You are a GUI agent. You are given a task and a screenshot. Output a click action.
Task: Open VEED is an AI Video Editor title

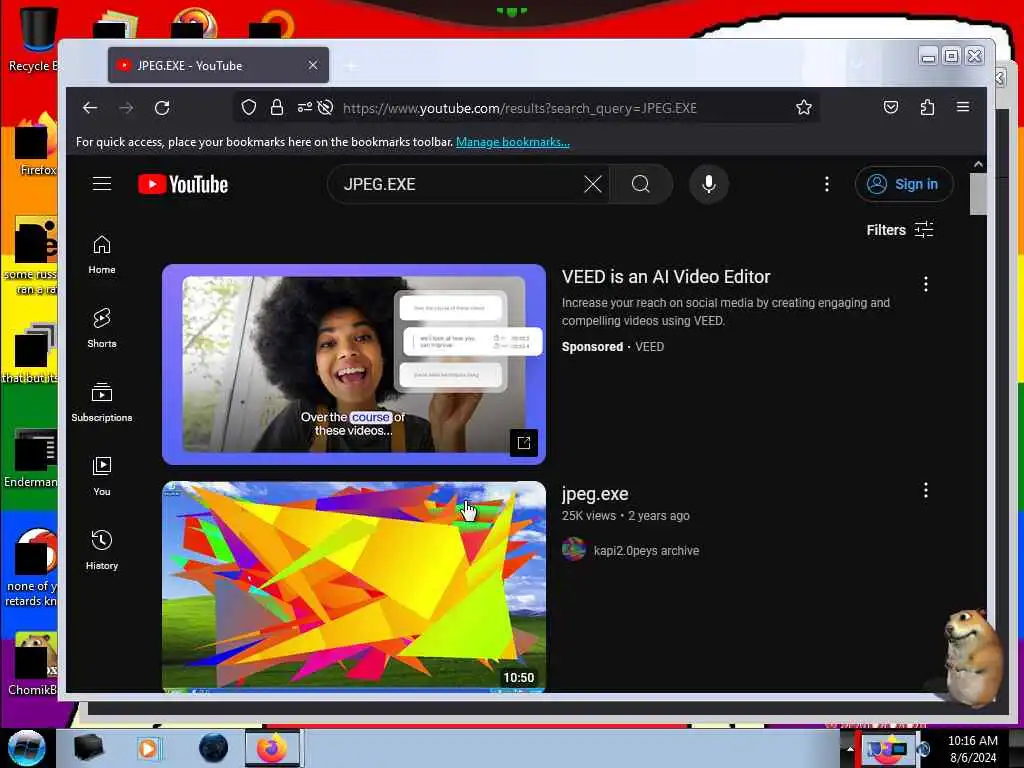(666, 277)
